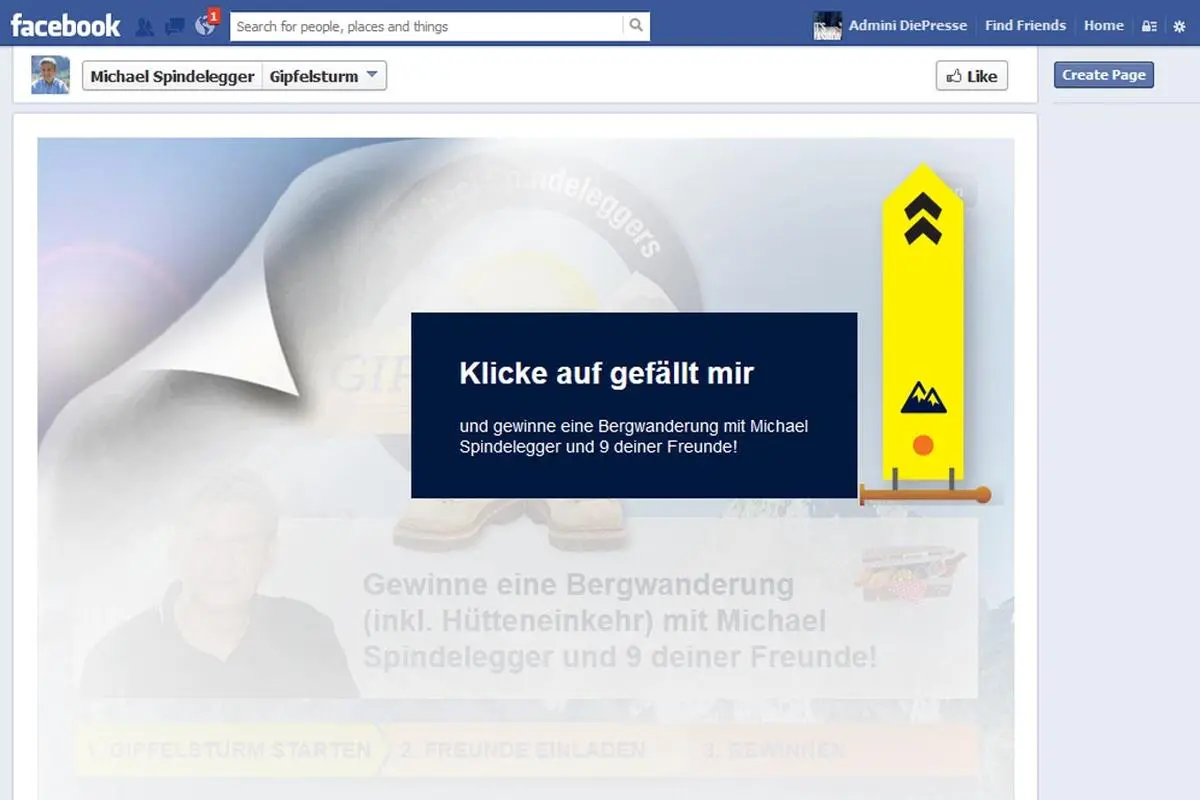The image size is (1200, 800).
Task: Click the black double-chevron on the yellow sign
Action: coord(925,215)
